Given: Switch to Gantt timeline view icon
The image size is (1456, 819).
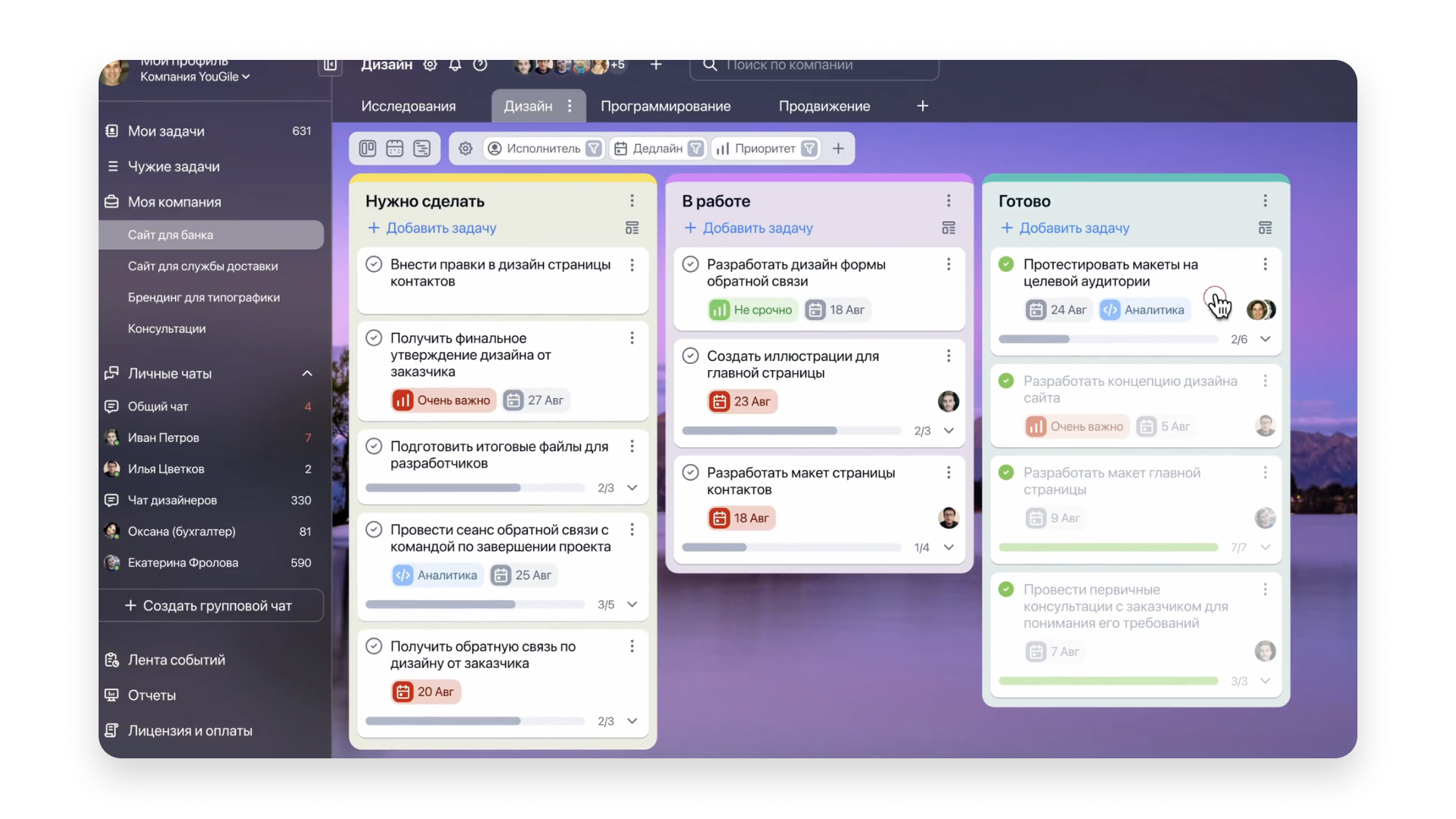Looking at the screenshot, I should coord(422,149).
